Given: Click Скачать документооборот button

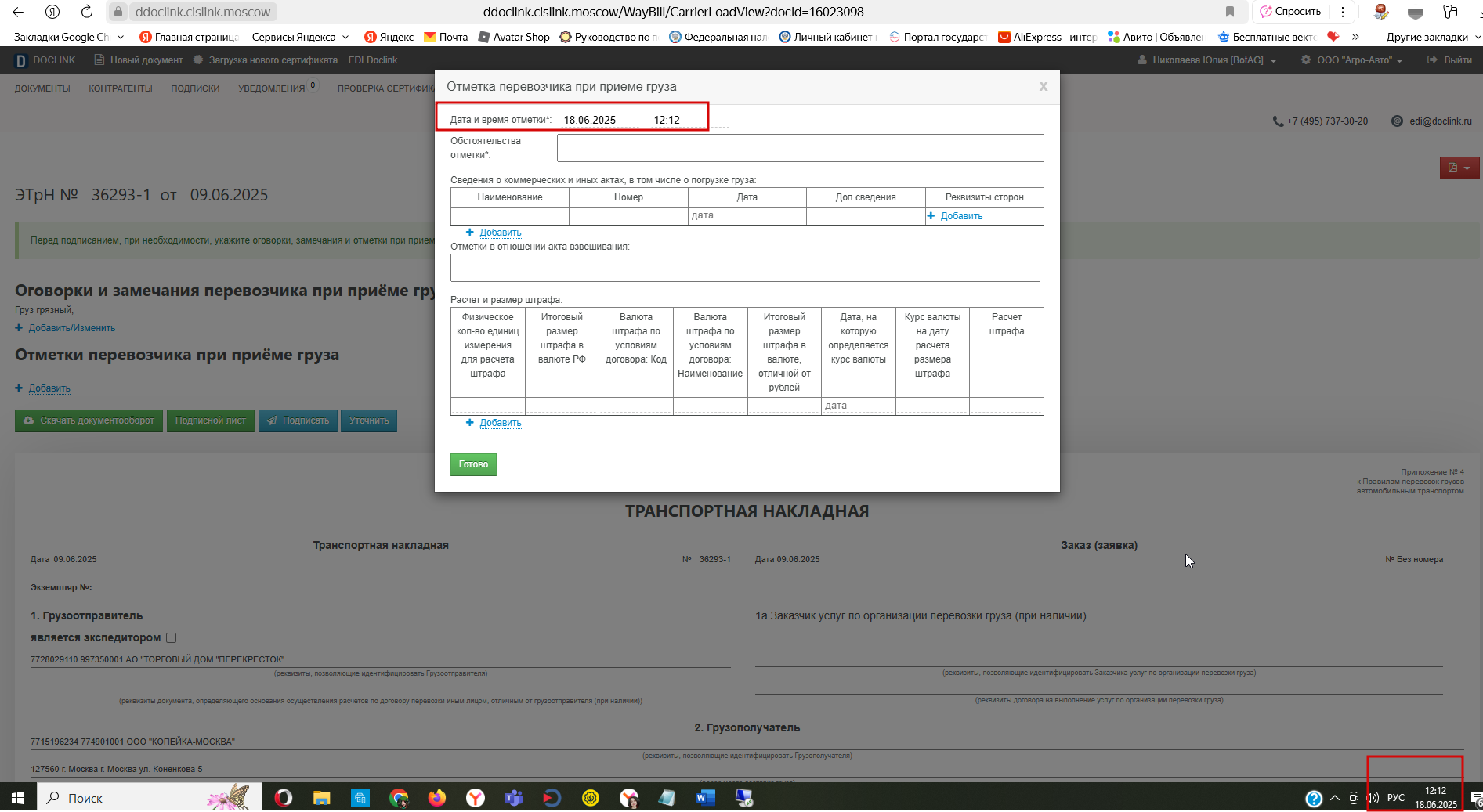Looking at the screenshot, I should (89, 420).
